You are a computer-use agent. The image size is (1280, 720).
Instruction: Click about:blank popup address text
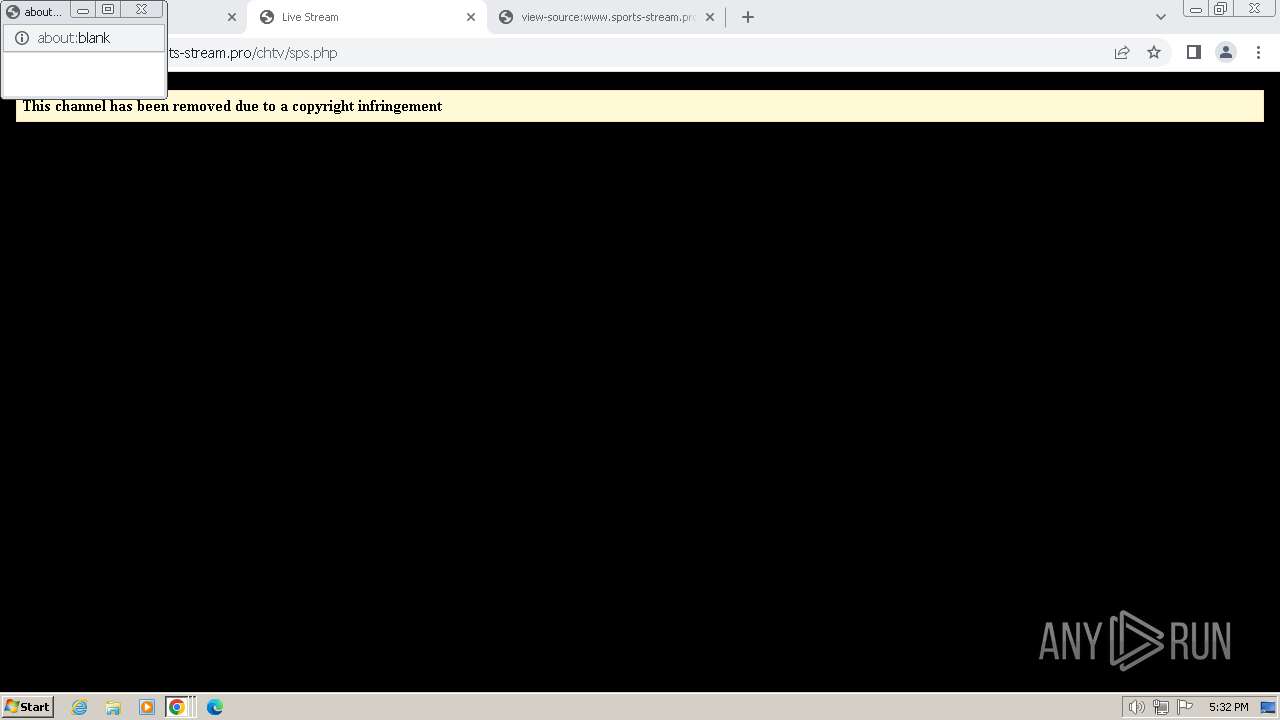(x=74, y=38)
